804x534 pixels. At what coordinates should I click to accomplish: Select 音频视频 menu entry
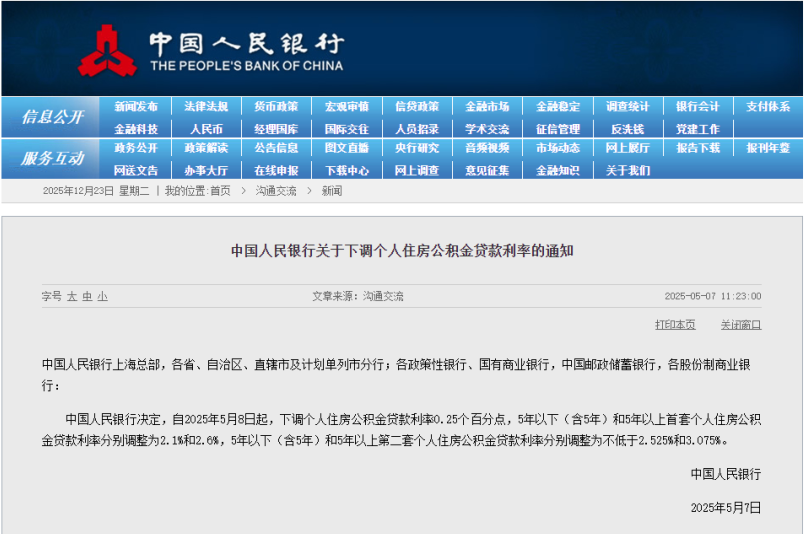pos(487,148)
